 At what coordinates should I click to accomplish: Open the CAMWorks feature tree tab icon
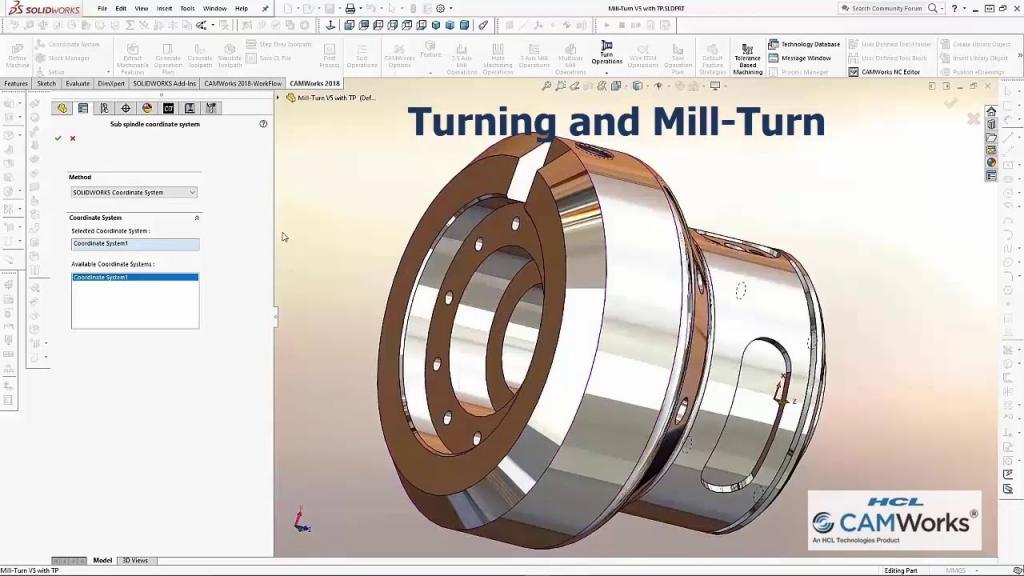click(168, 108)
